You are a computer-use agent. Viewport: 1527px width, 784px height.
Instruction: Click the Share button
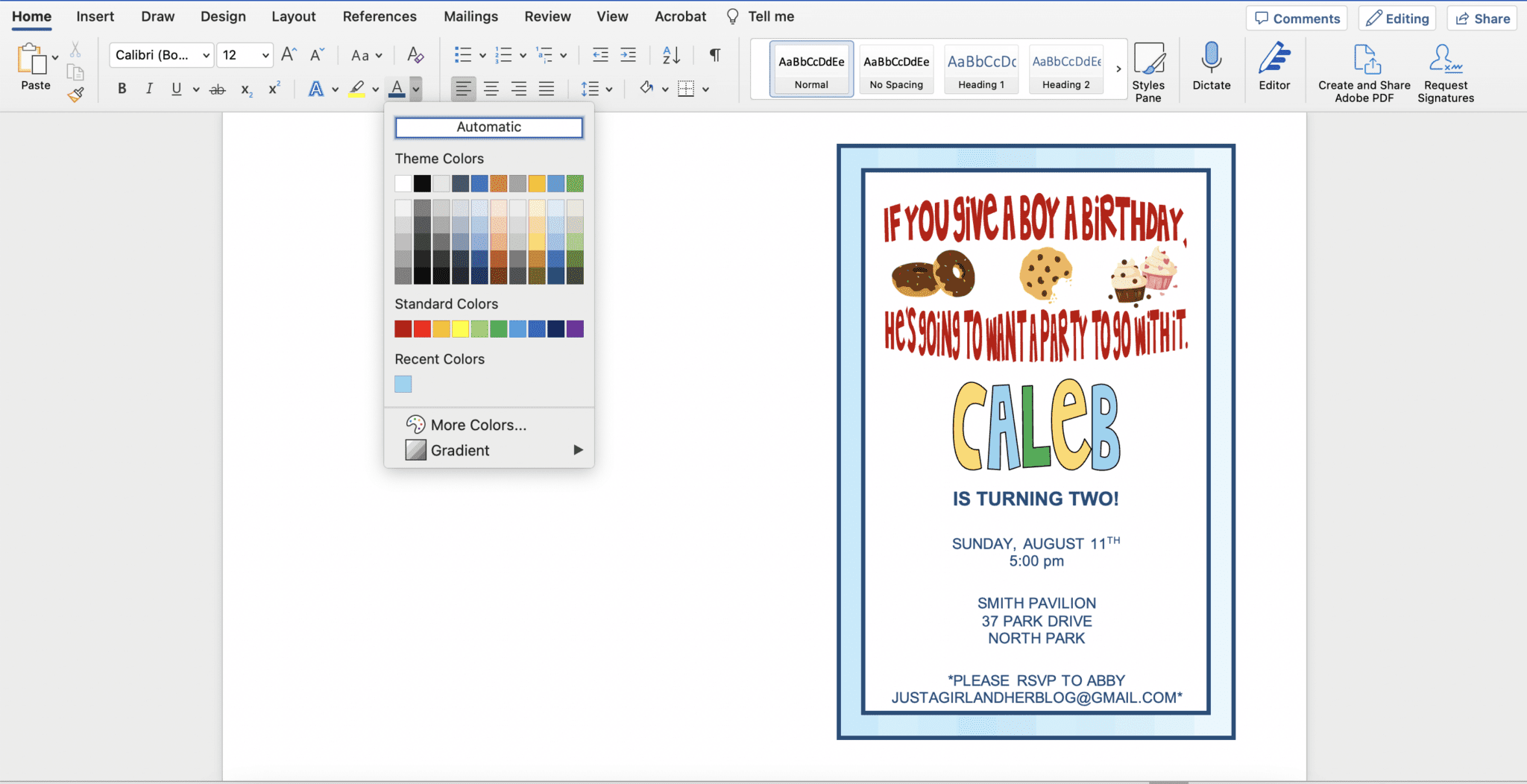click(x=1482, y=19)
